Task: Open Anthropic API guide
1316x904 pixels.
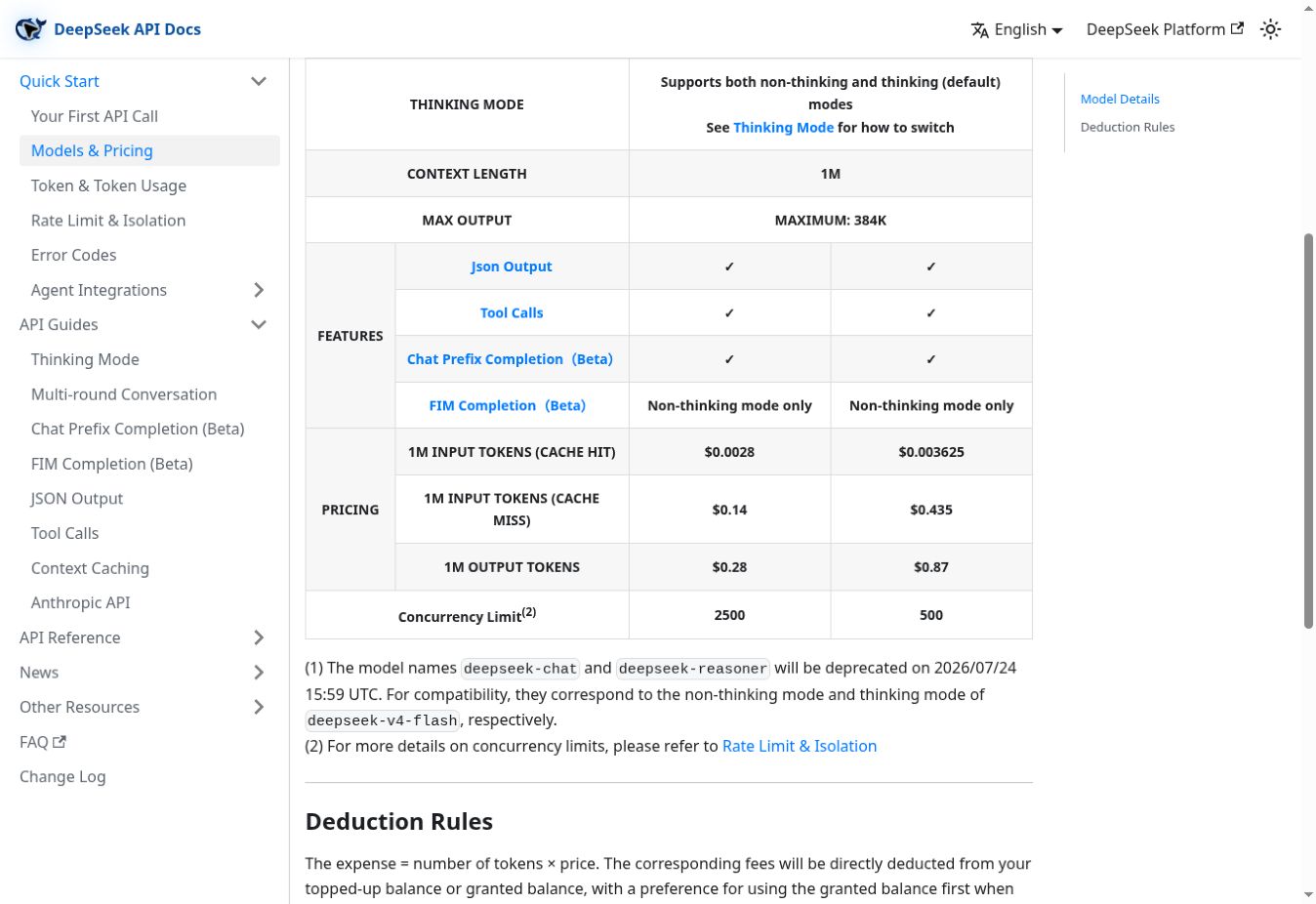Action: click(80, 603)
